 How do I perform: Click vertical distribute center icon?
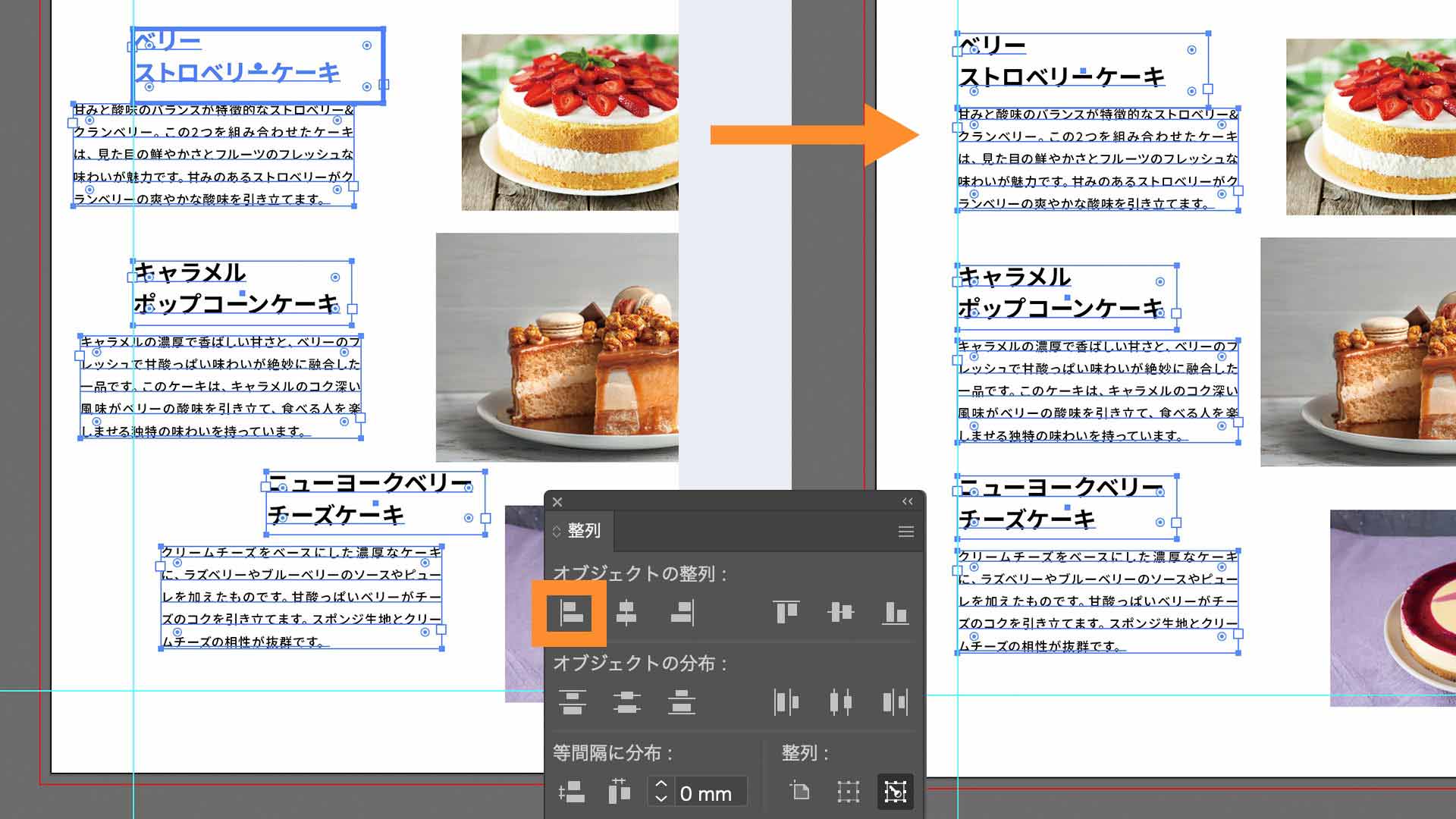click(x=626, y=701)
